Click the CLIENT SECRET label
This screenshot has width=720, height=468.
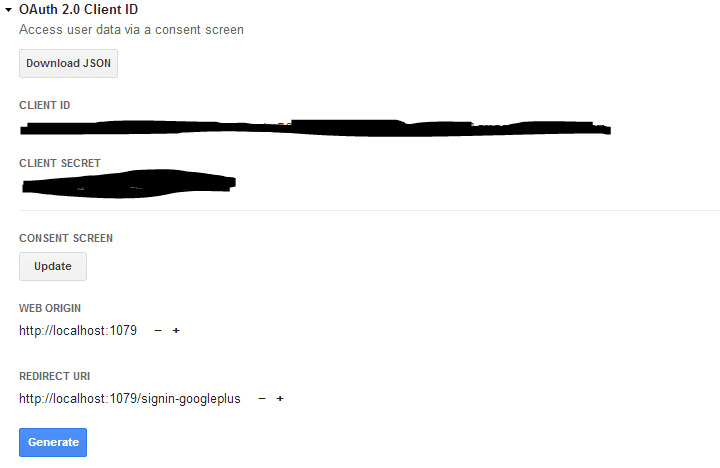click(60, 163)
